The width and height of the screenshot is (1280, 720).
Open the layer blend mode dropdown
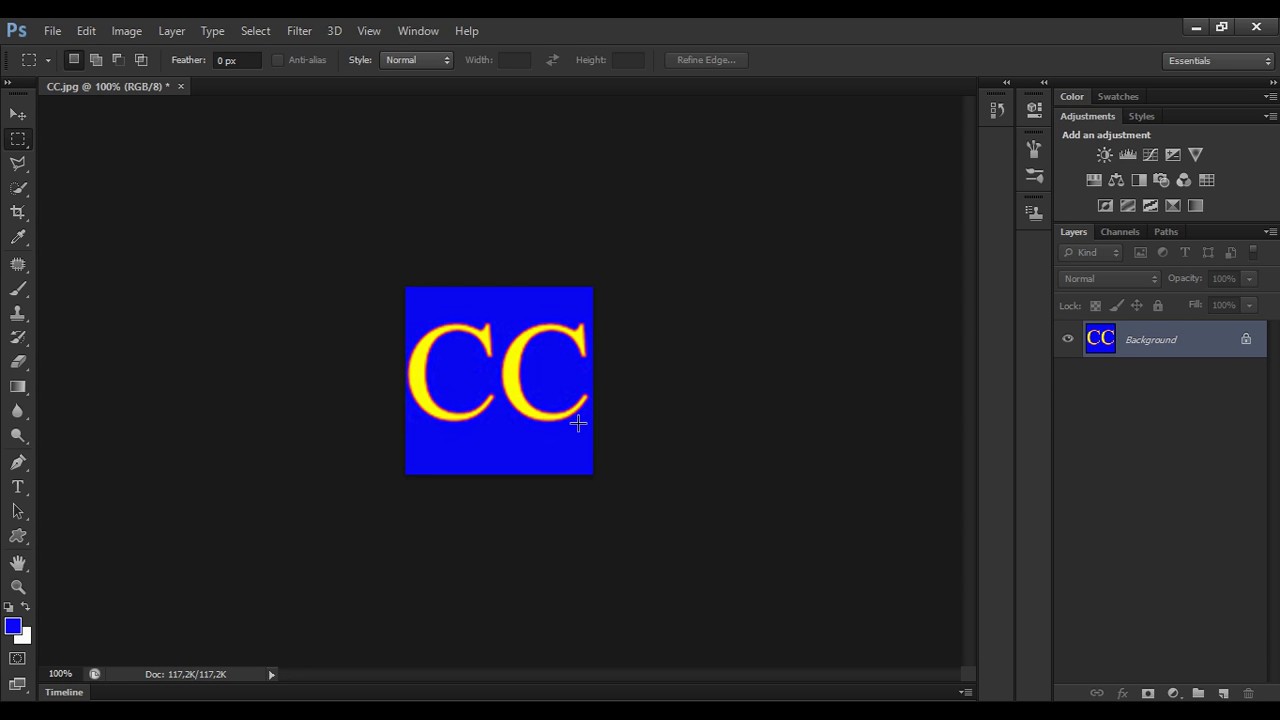1110,279
